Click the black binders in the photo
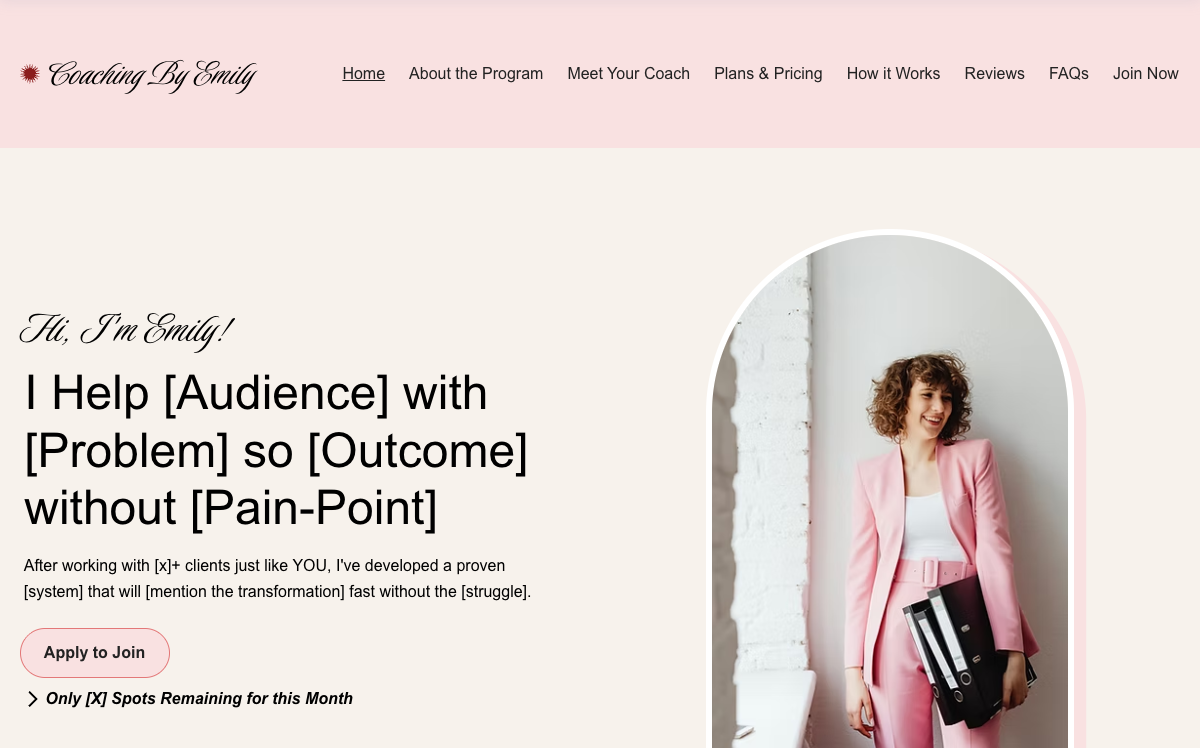The width and height of the screenshot is (1200, 748). (x=968, y=648)
